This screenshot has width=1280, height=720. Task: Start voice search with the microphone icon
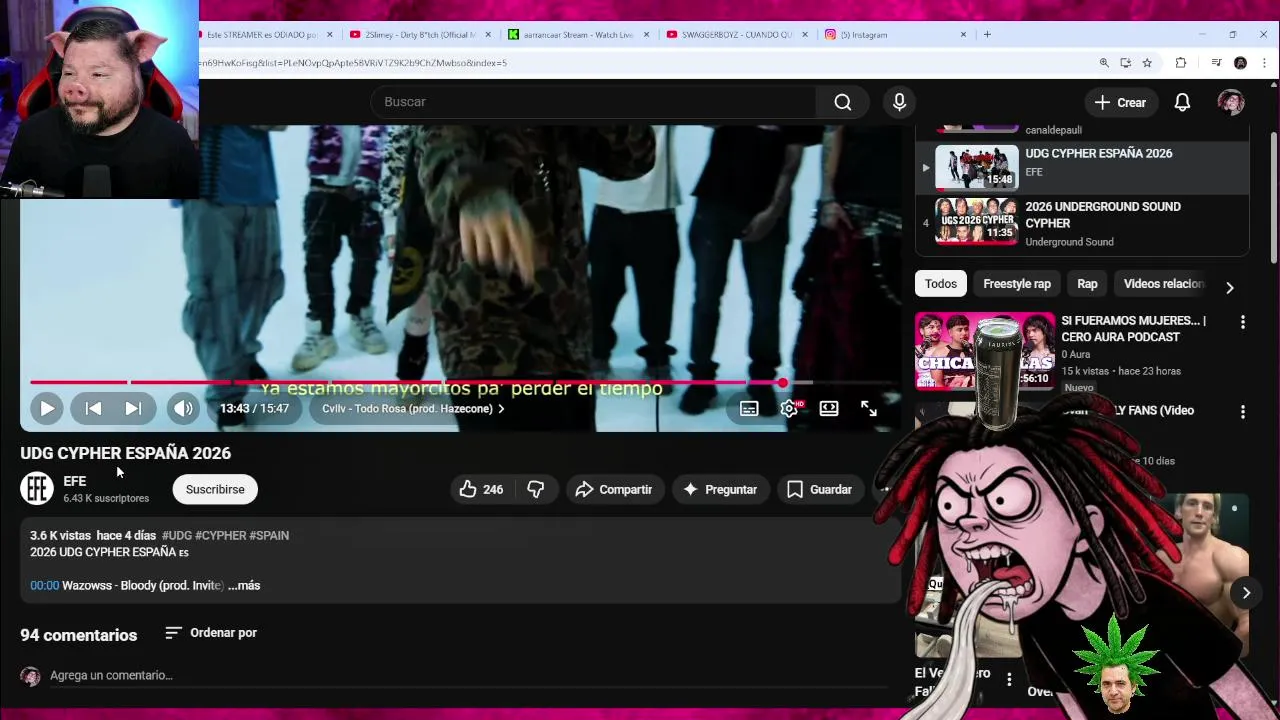899,102
